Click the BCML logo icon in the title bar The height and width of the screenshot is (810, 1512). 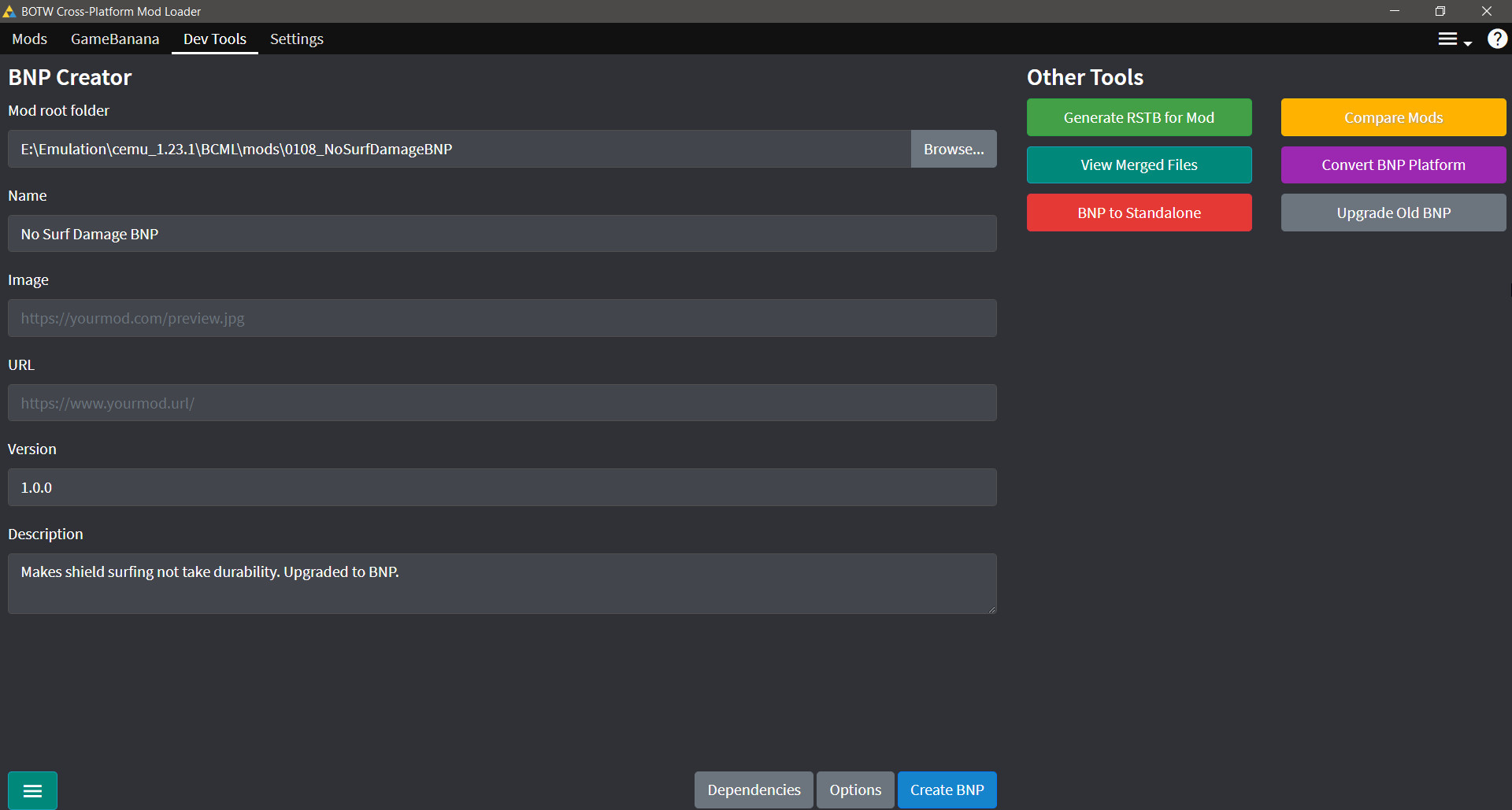[x=9, y=11]
